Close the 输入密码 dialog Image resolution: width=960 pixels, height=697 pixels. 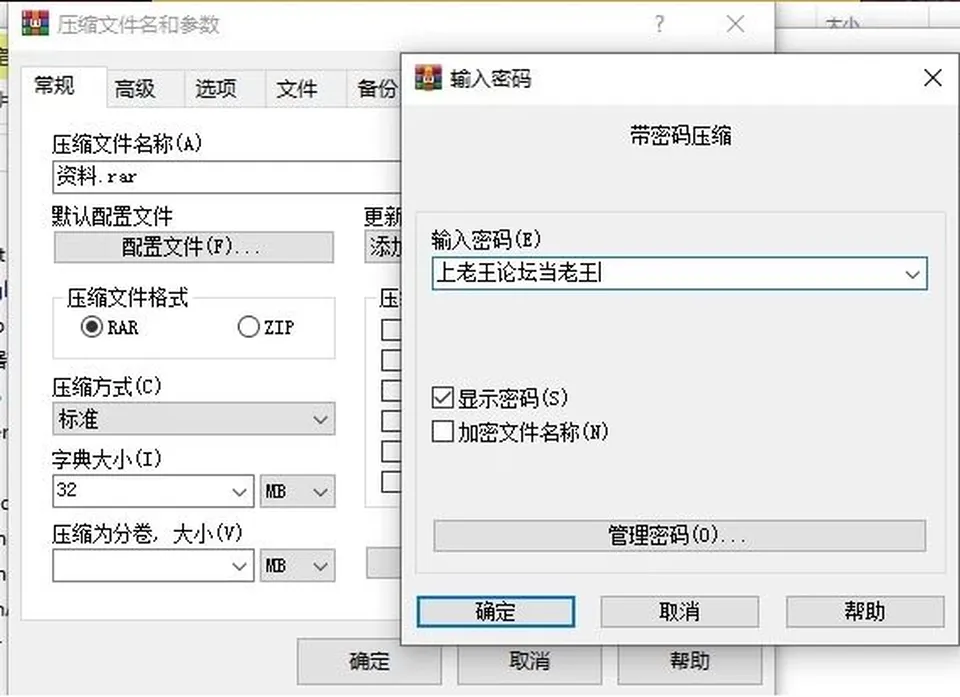pyautogui.click(x=932, y=78)
